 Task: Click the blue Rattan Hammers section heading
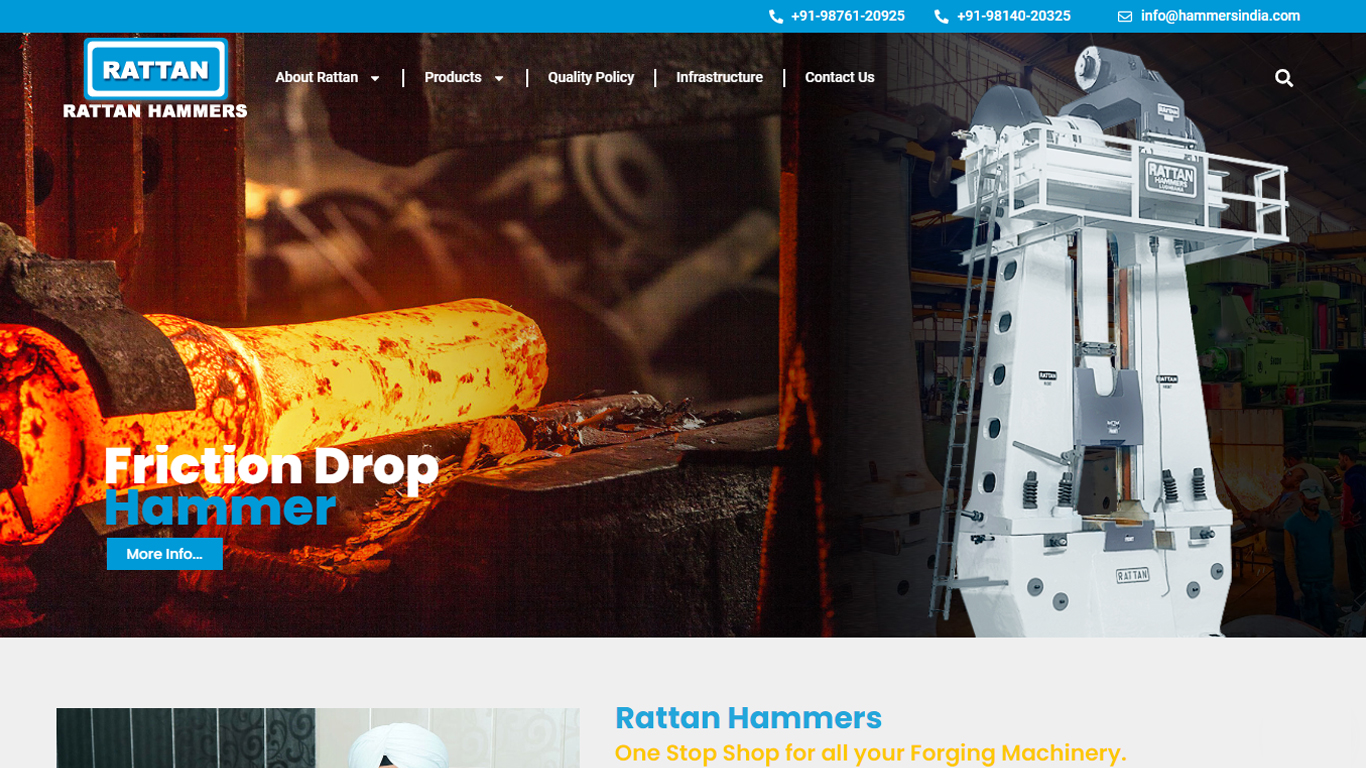click(x=748, y=718)
